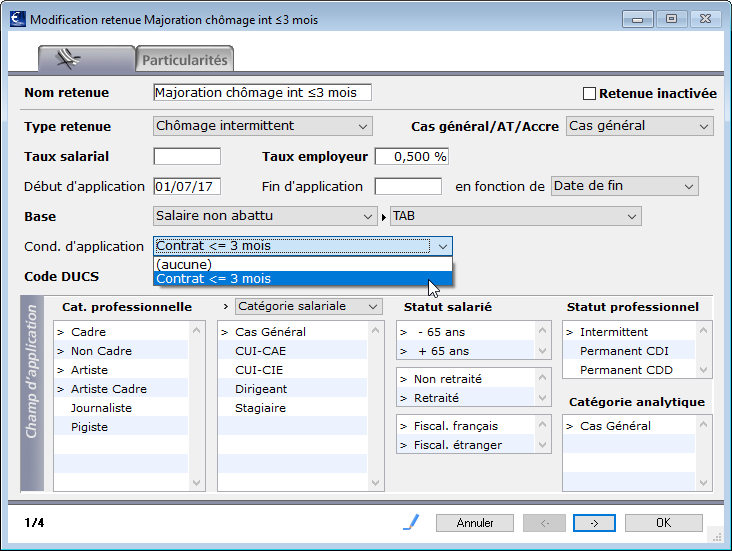Toggle the Non Cadre category row
Viewport: 732px width, 551px height.
[x=121, y=351]
